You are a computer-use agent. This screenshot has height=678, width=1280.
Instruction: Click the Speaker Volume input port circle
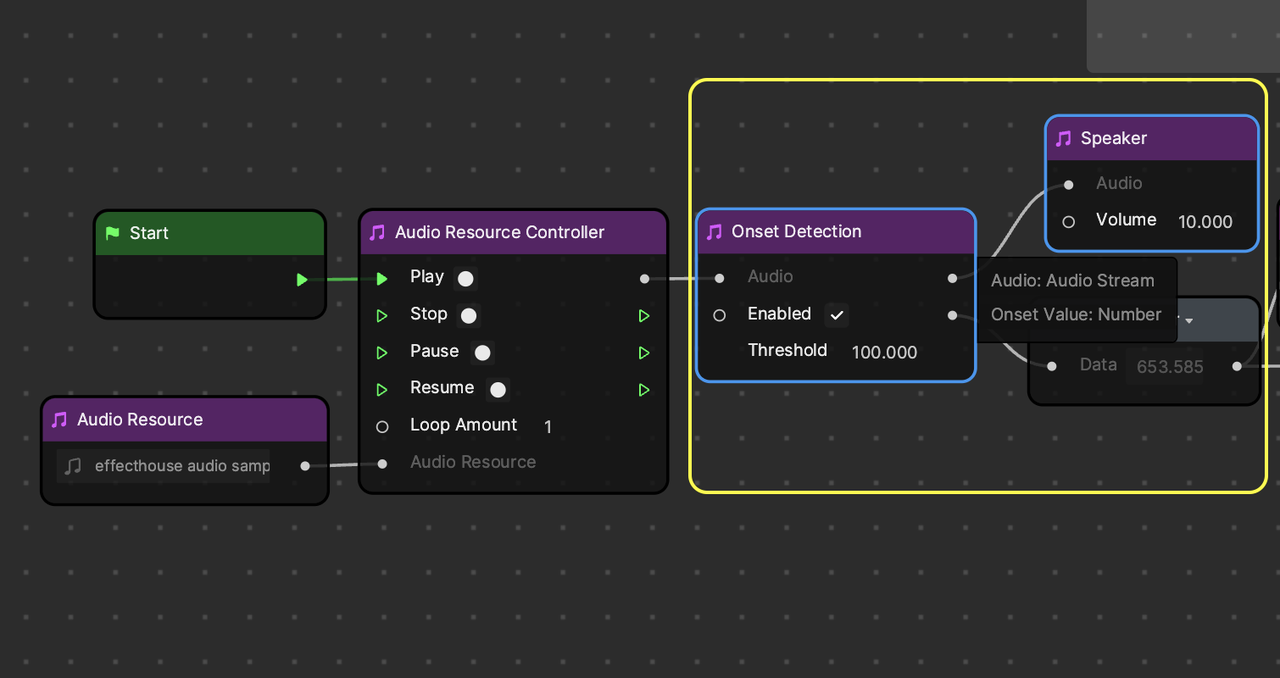pos(1068,221)
